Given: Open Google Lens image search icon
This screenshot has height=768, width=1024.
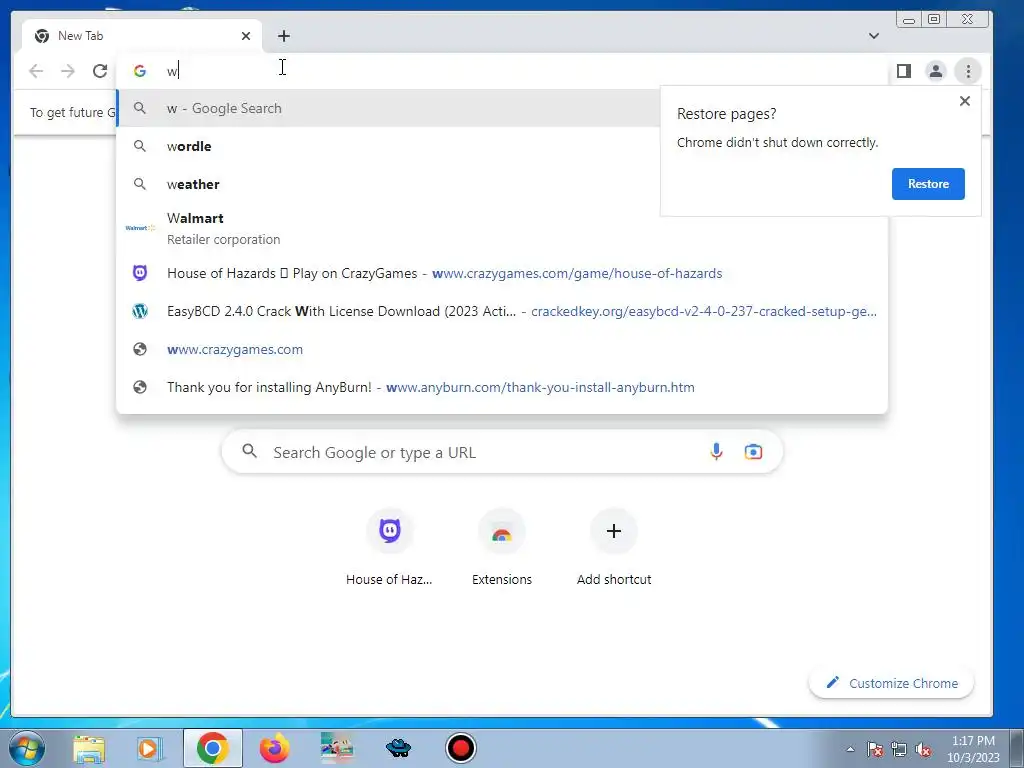Looking at the screenshot, I should click(753, 451).
